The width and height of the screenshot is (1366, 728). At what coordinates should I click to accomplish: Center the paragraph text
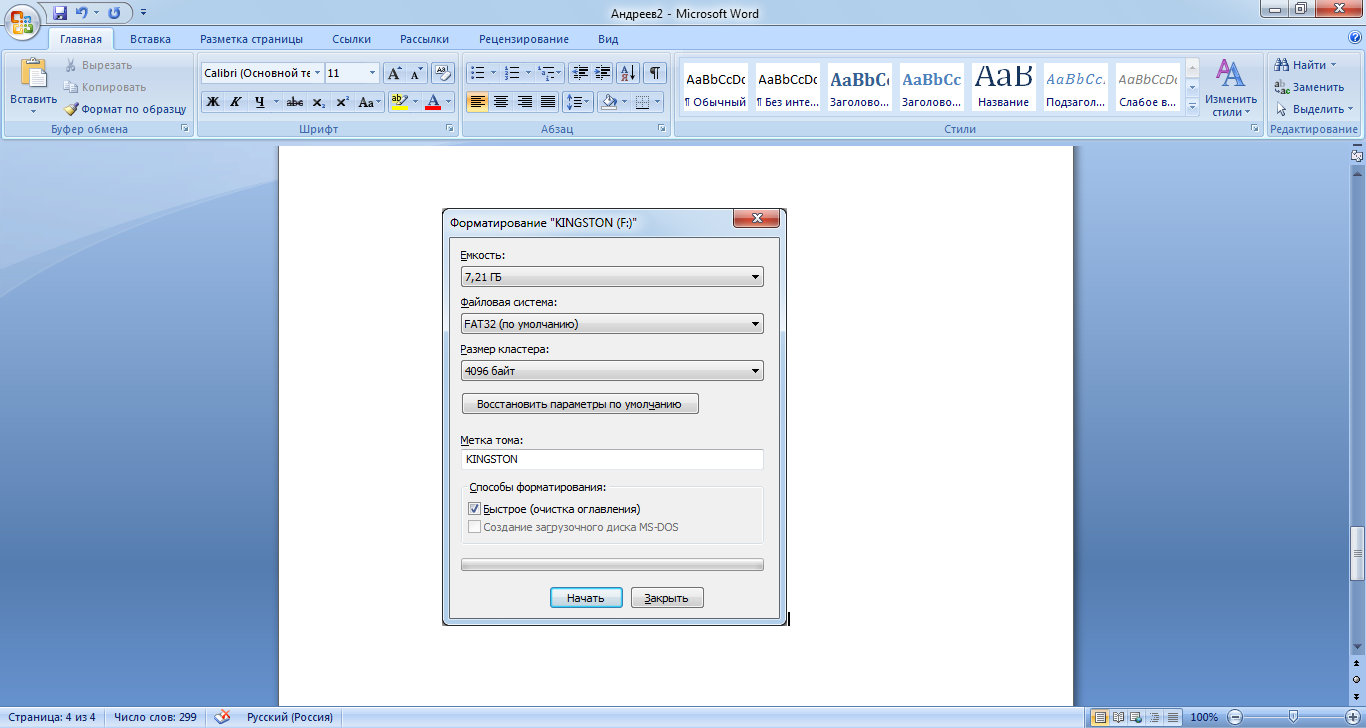click(501, 102)
